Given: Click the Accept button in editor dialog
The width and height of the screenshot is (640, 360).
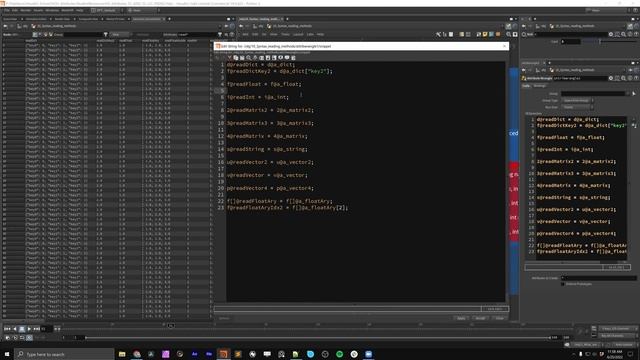Looking at the screenshot, I should [480, 318].
